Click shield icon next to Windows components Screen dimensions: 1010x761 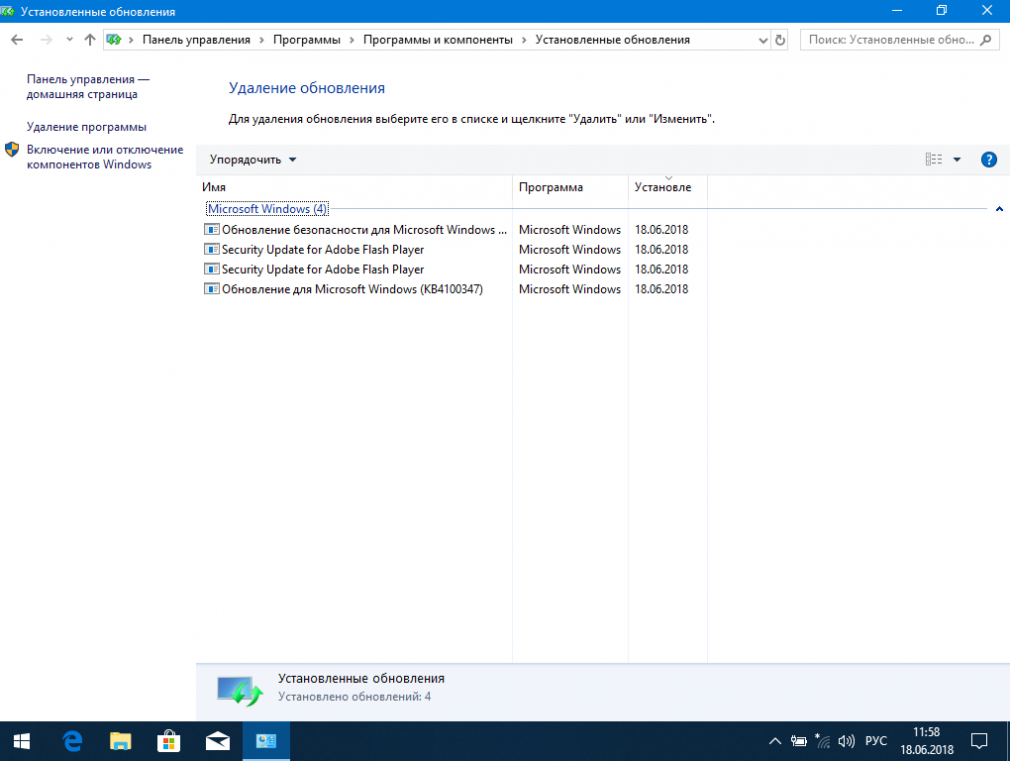tap(12, 149)
